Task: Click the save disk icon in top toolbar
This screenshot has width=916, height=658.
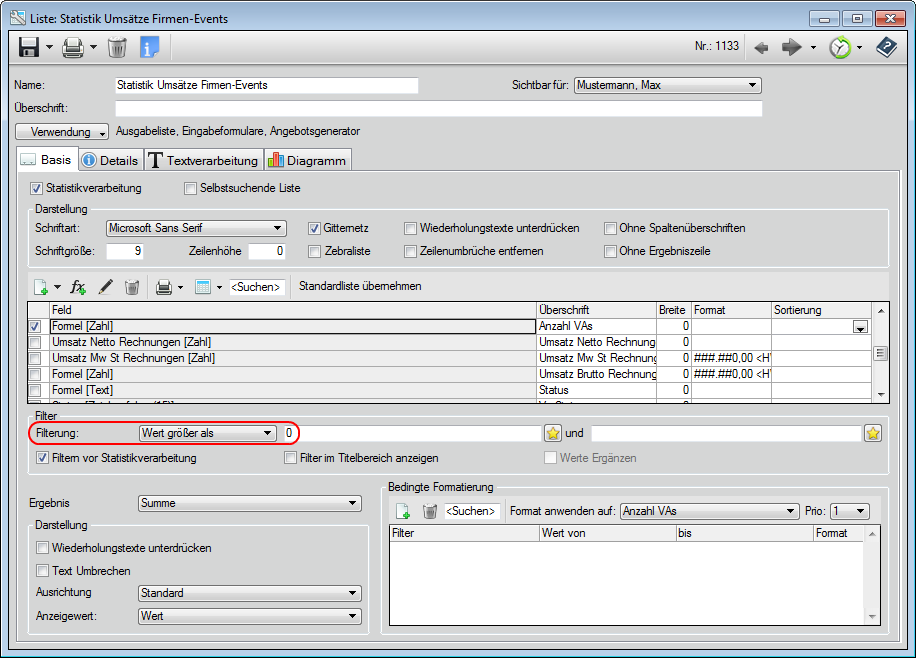Action: click(28, 47)
